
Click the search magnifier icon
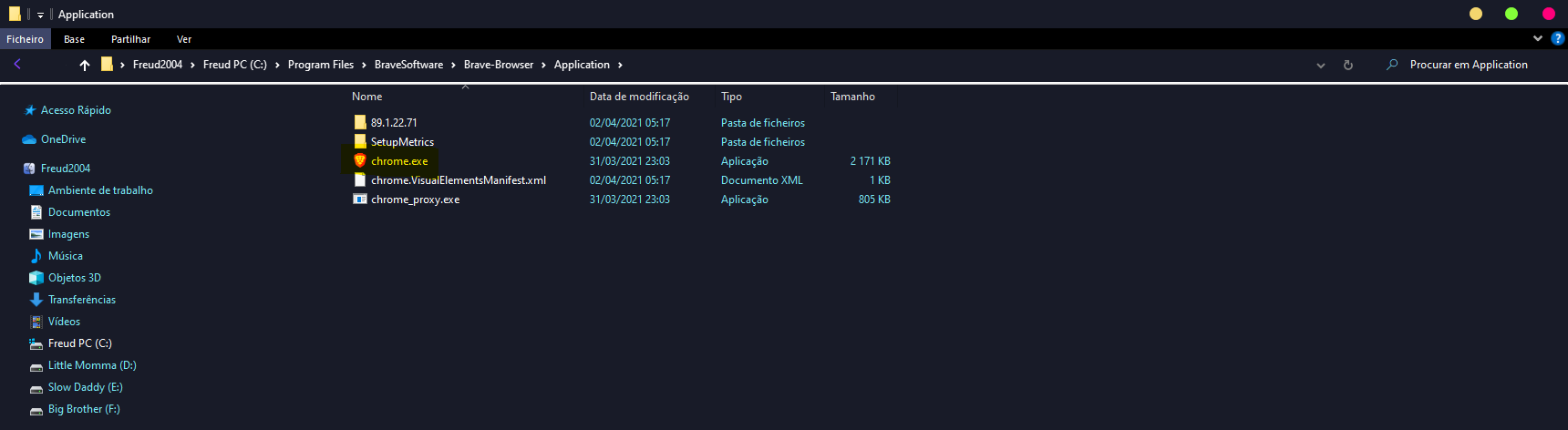[x=1392, y=65]
